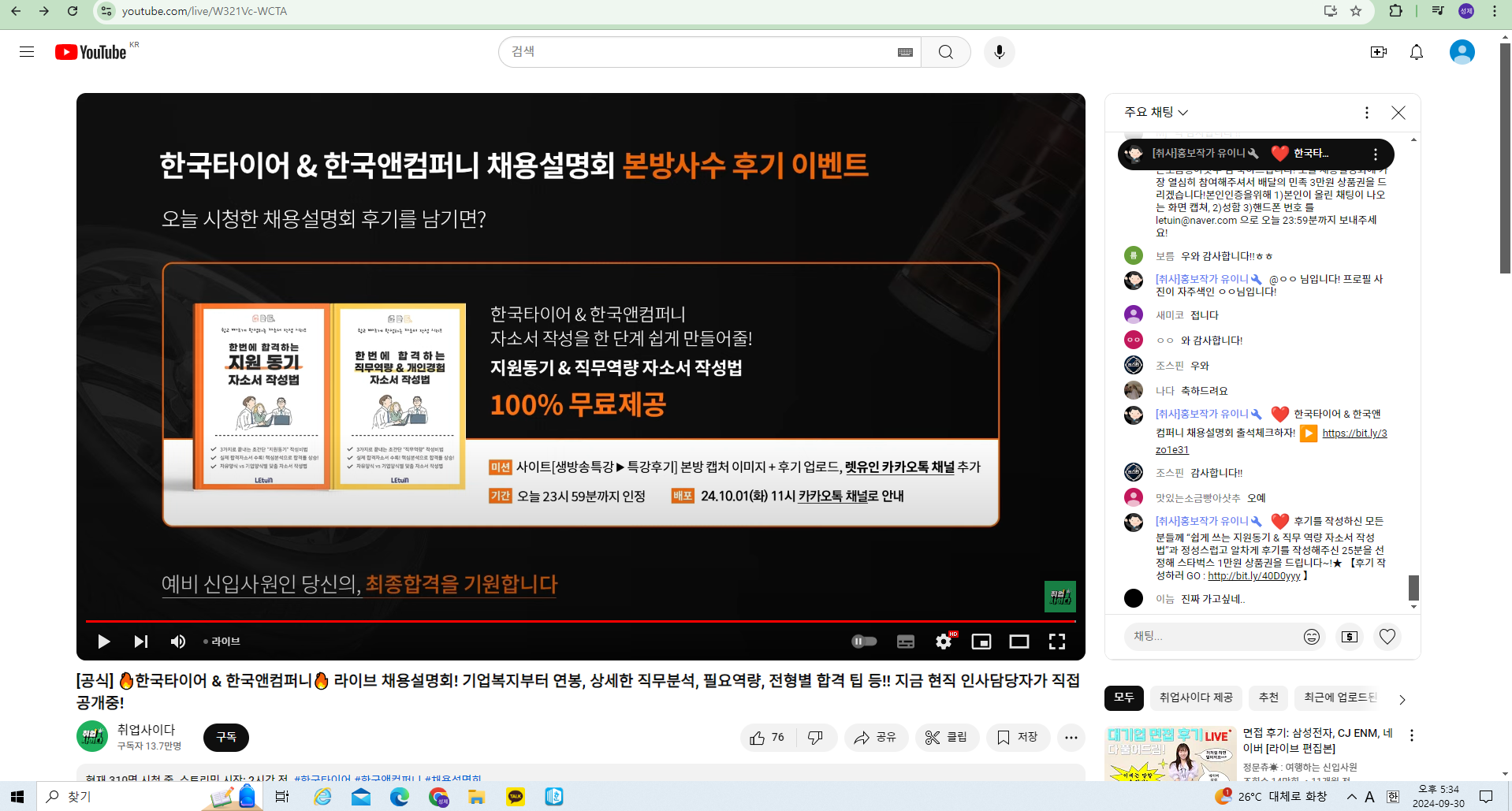Send a heart reaction in chat

1387,637
